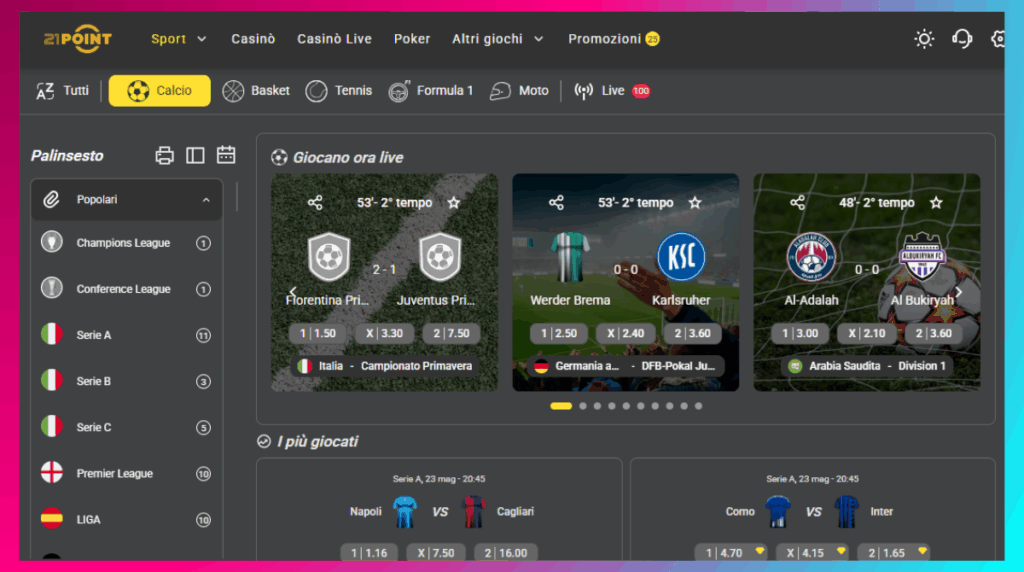Bet 1 at 2.50 on Werder Brema
This screenshot has height=572, width=1024.
pyautogui.click(x=559, y=334)
